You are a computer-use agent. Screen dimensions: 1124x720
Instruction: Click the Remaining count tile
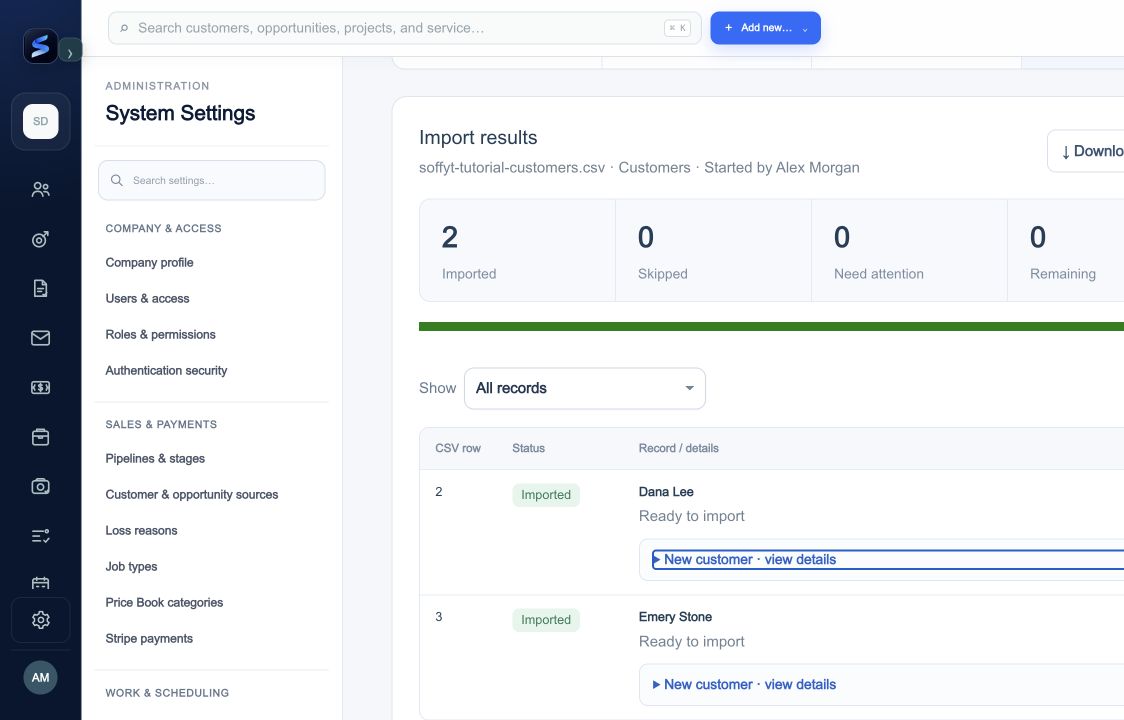pos(1066,250)
